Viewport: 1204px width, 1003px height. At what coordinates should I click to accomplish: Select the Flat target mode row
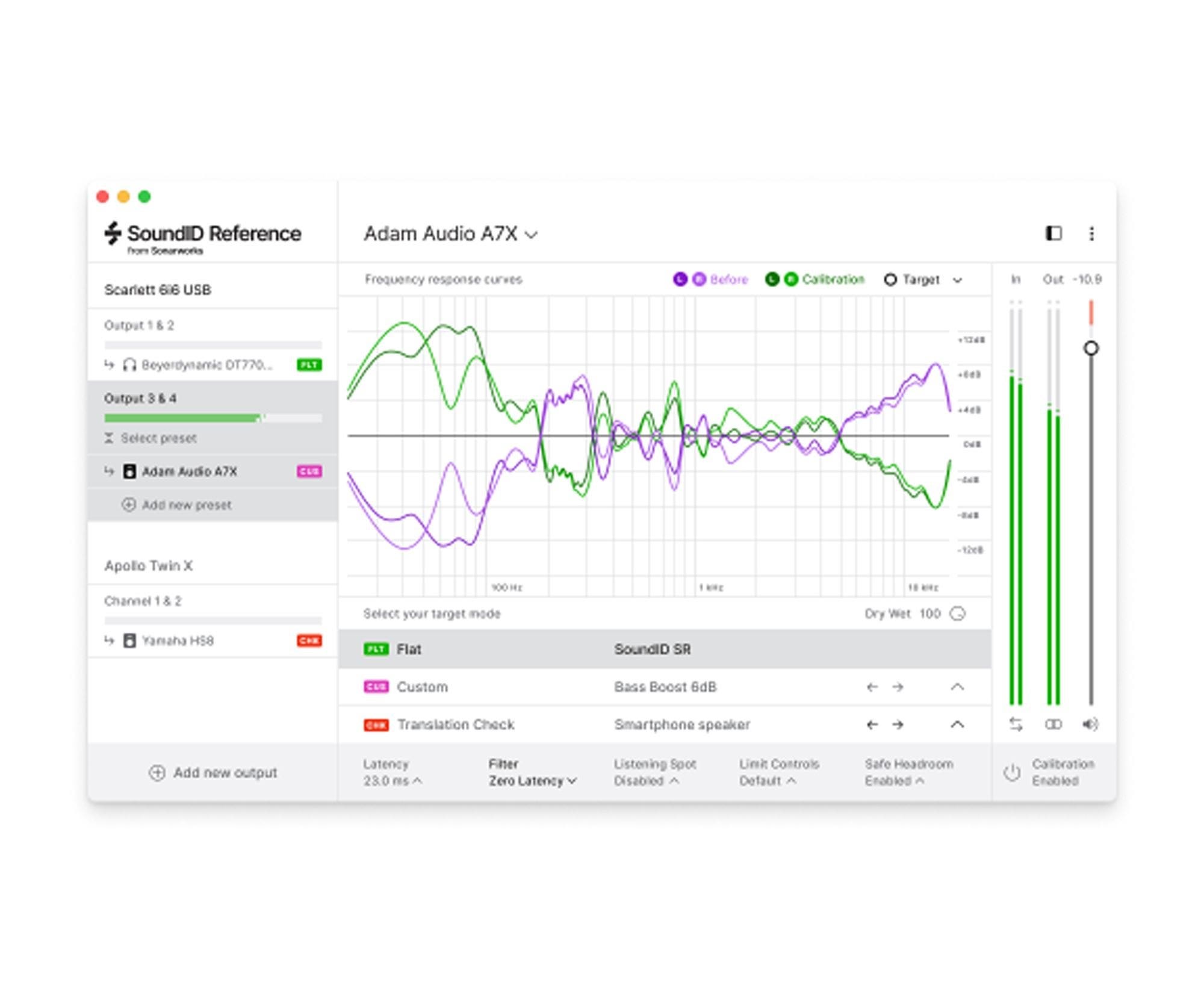tap(665, 649)
